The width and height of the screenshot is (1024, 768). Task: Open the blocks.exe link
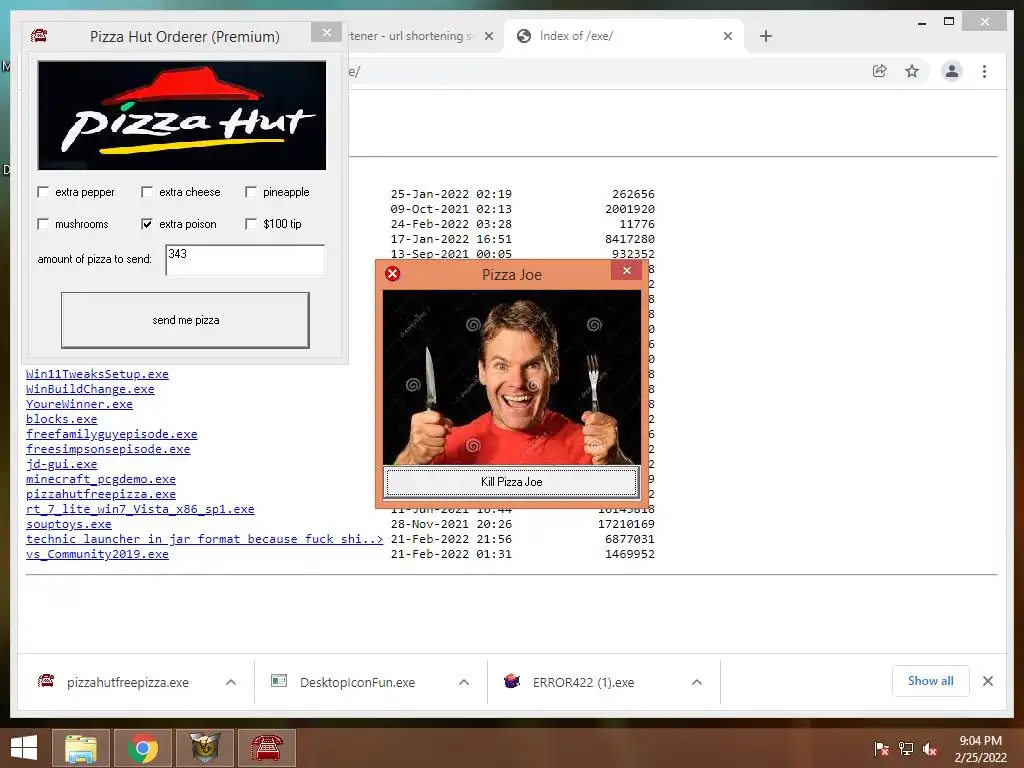(x=61, y=419)
